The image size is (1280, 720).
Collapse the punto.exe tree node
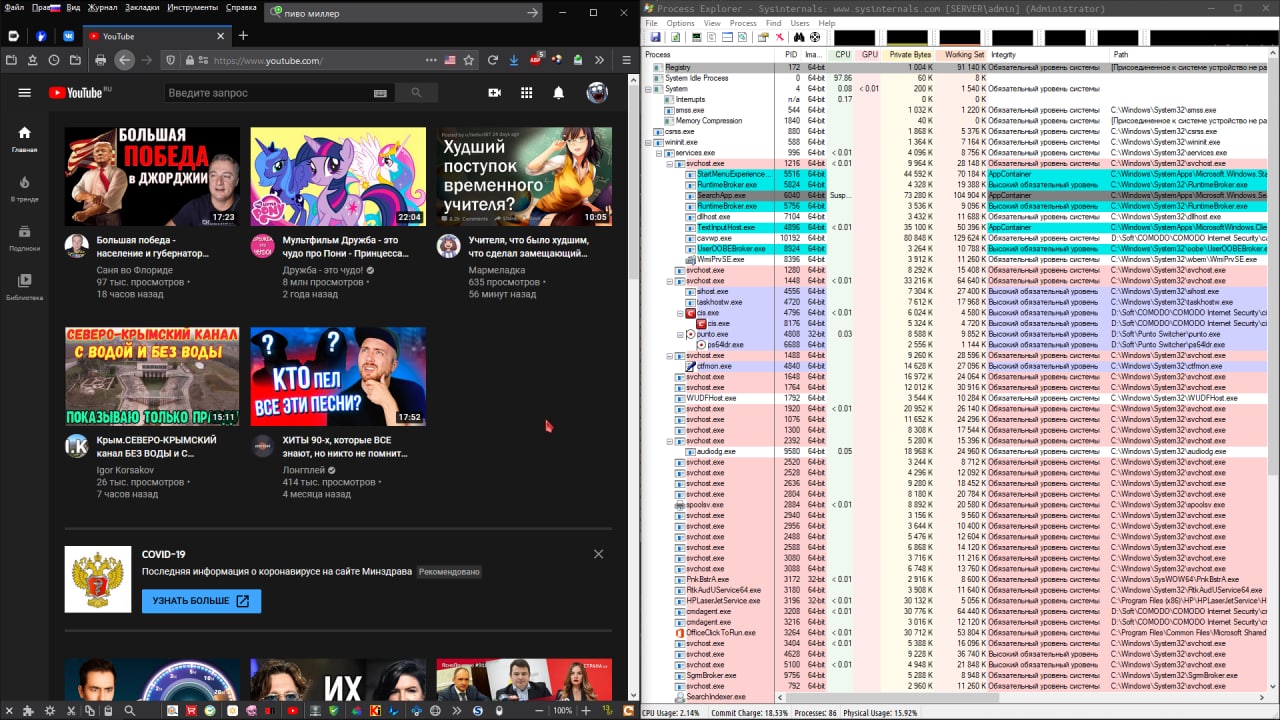pos(681,334)
